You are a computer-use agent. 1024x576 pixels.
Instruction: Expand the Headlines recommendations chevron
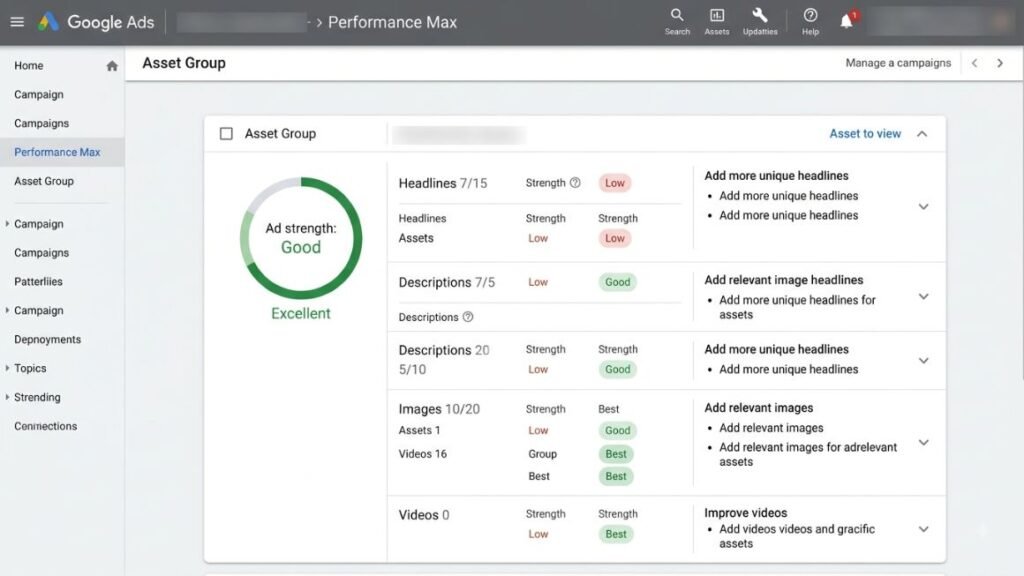click(923, 206)
